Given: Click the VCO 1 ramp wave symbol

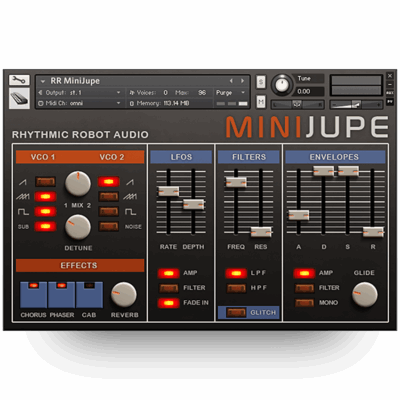Looking at the screenshot, I should (x=23, y=182).
